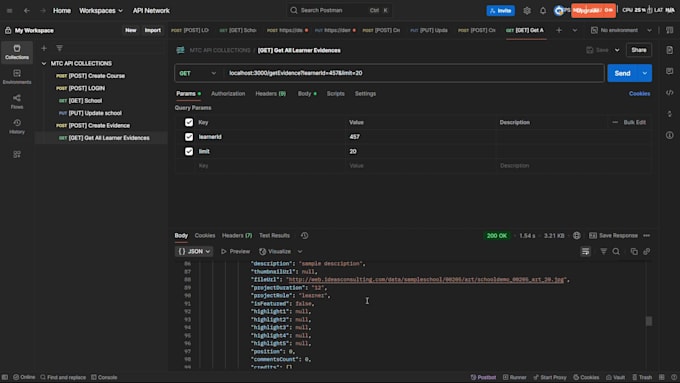Open the Flows sidebar panel
Image resolution: width=680 pixels, height=383 pixels.
[x=17, y=101]
